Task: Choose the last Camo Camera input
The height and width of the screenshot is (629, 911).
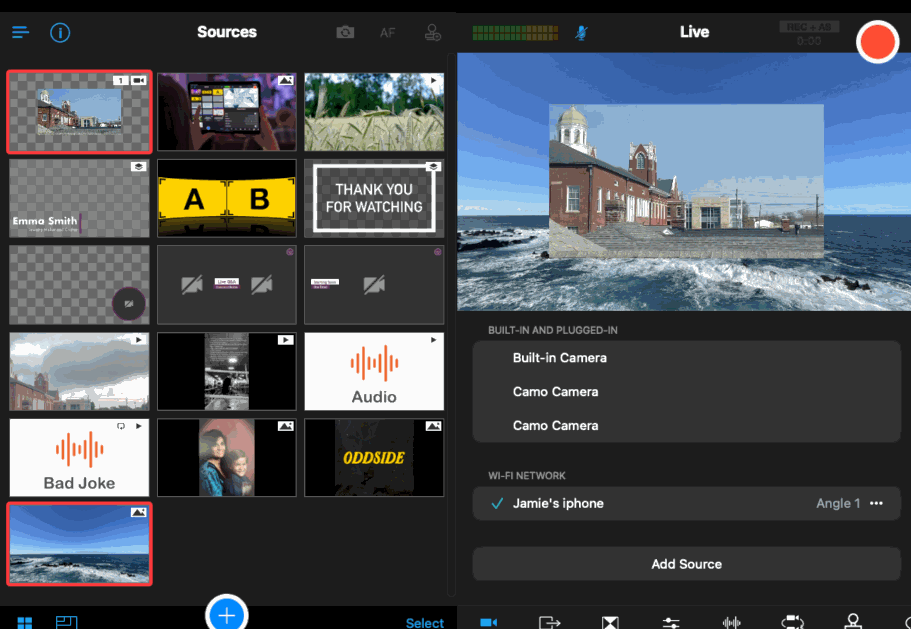Action: (687, 425)
